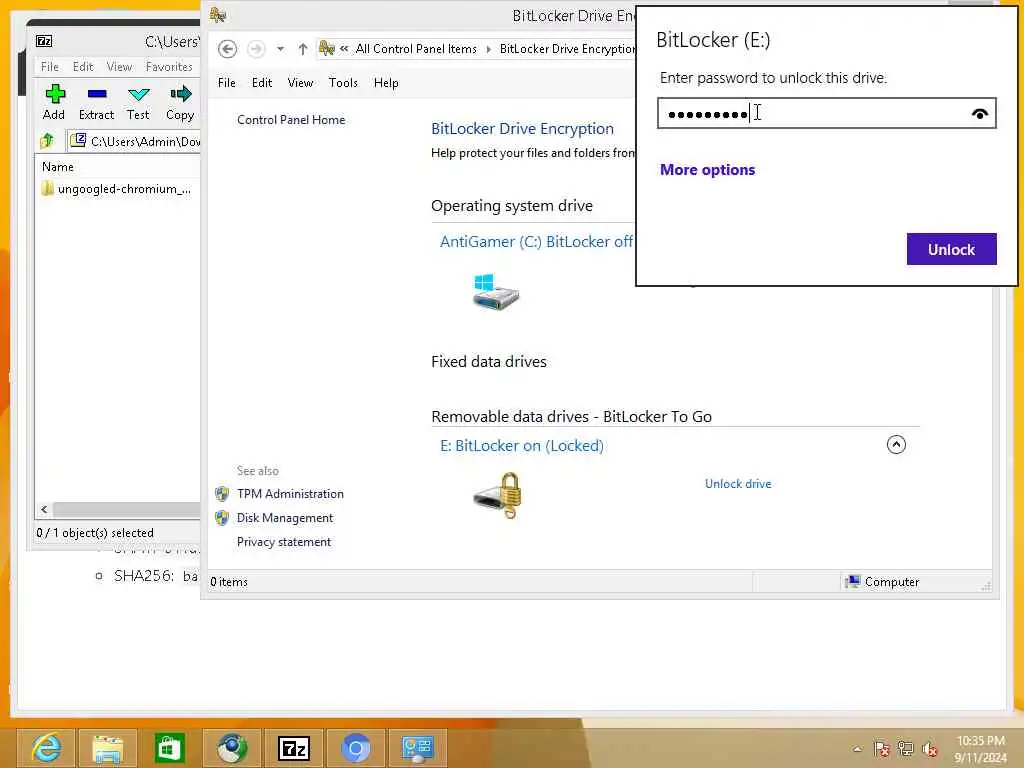Image resolution: width=1024 pixels, height=768 pixels.
Task: Click Name column header in 7-Zip
Action: tap(57, 167)
